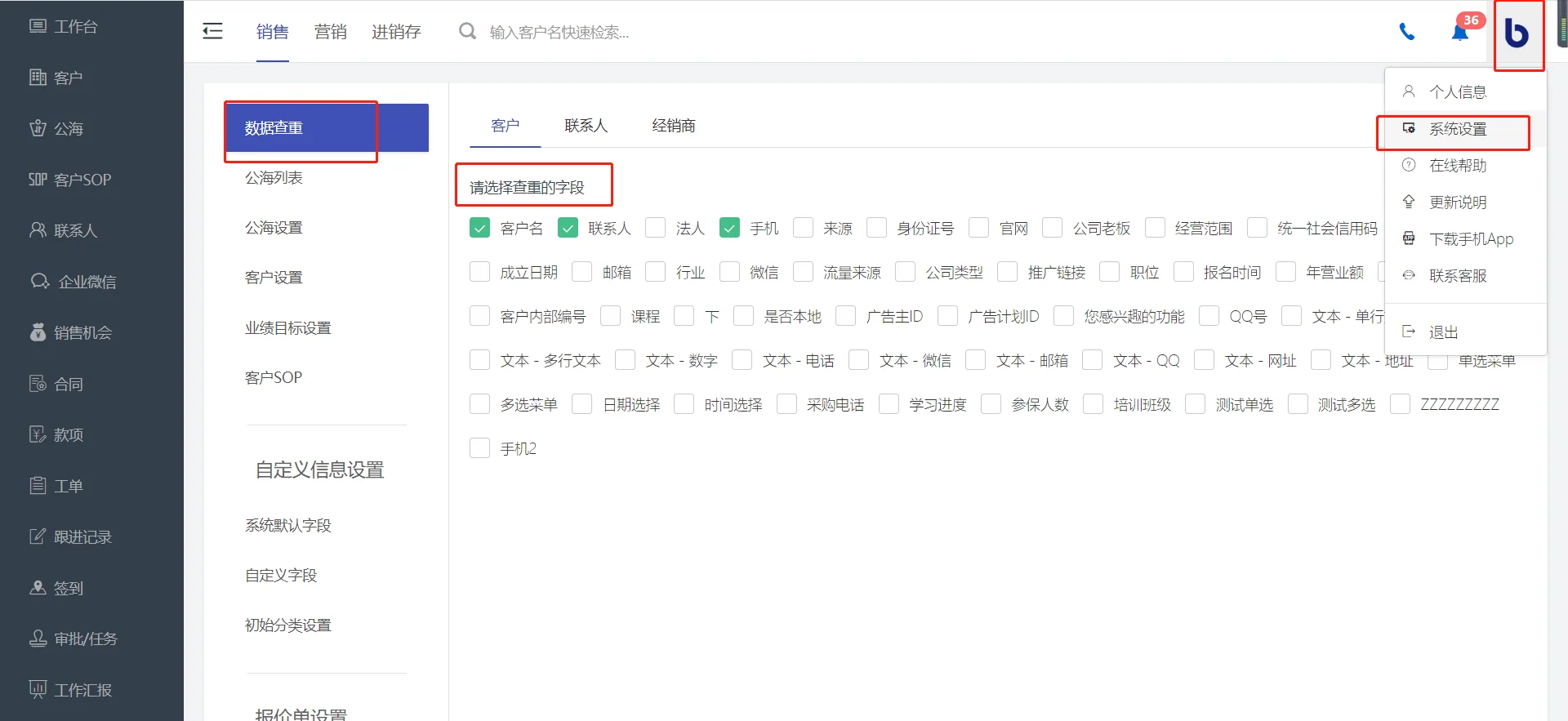Click the user avatar logo icon
This screenshot has width=1568, height=721.
point(1517,33)
